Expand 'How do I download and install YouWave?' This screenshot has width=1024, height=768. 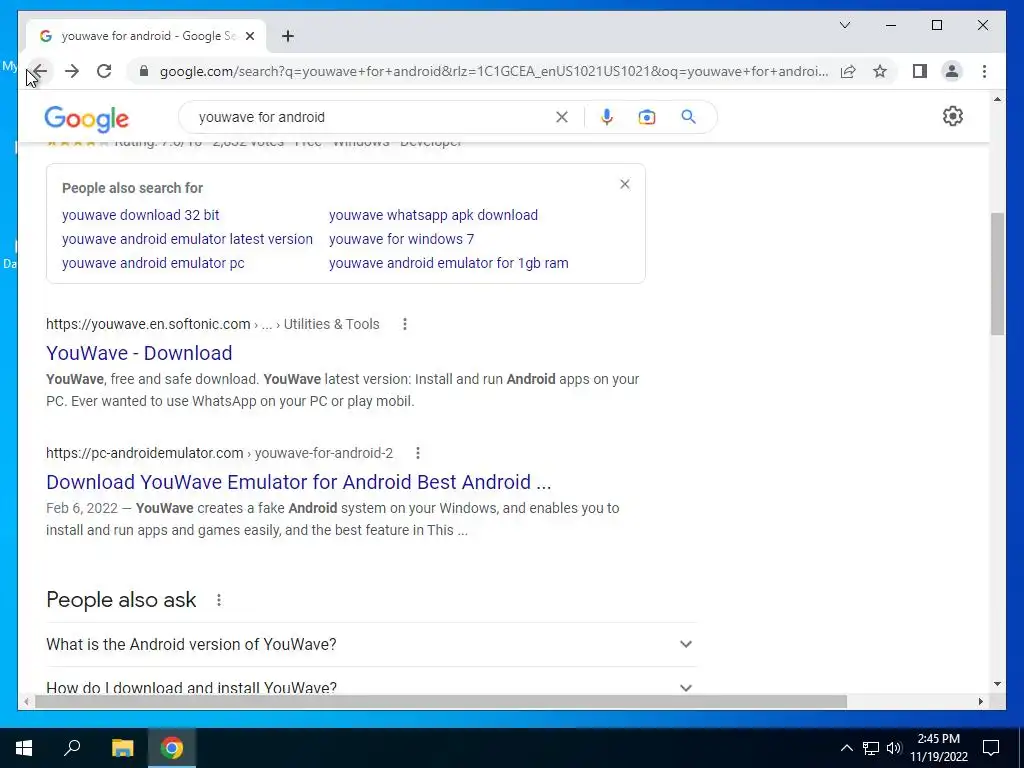371,686
